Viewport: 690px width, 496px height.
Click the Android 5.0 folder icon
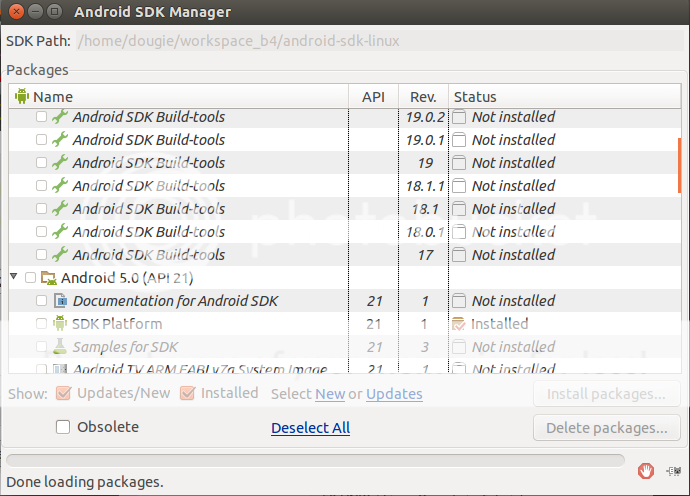pos(49,278)
